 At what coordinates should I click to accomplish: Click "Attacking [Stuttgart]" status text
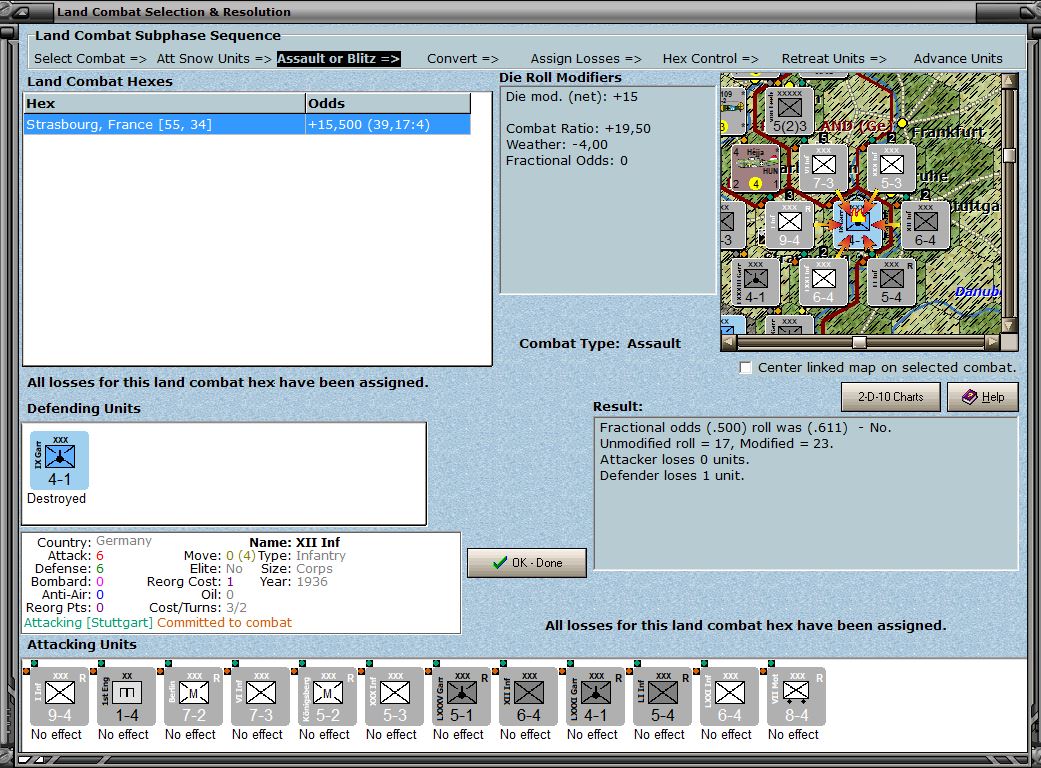point(88,623)
